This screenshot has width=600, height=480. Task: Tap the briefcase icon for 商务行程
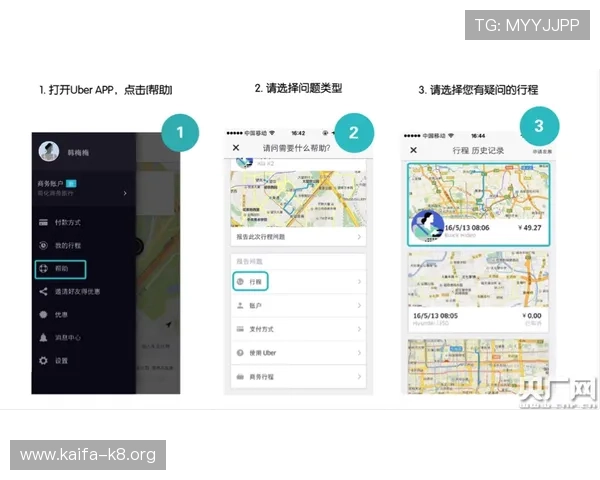coord(240,377)
